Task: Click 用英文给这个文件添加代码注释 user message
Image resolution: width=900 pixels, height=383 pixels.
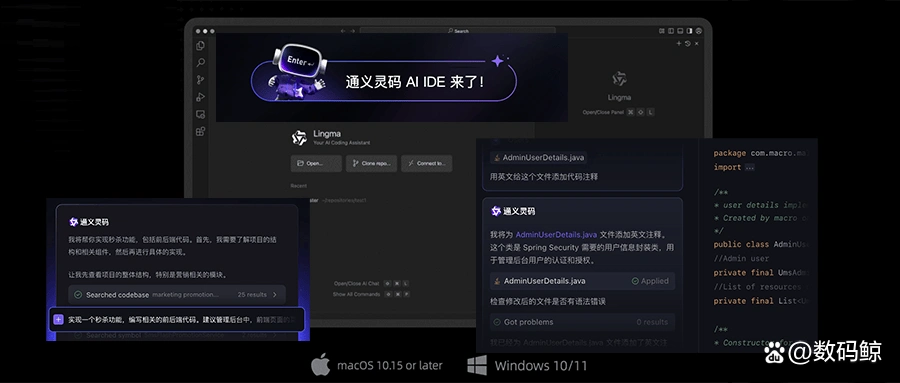Action: 544,177
